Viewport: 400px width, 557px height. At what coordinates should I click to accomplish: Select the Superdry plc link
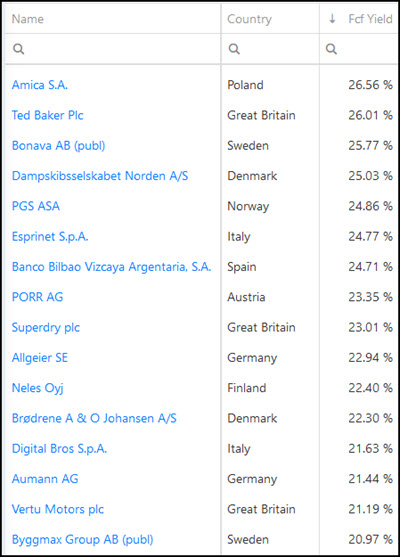(x=46, y=328)
